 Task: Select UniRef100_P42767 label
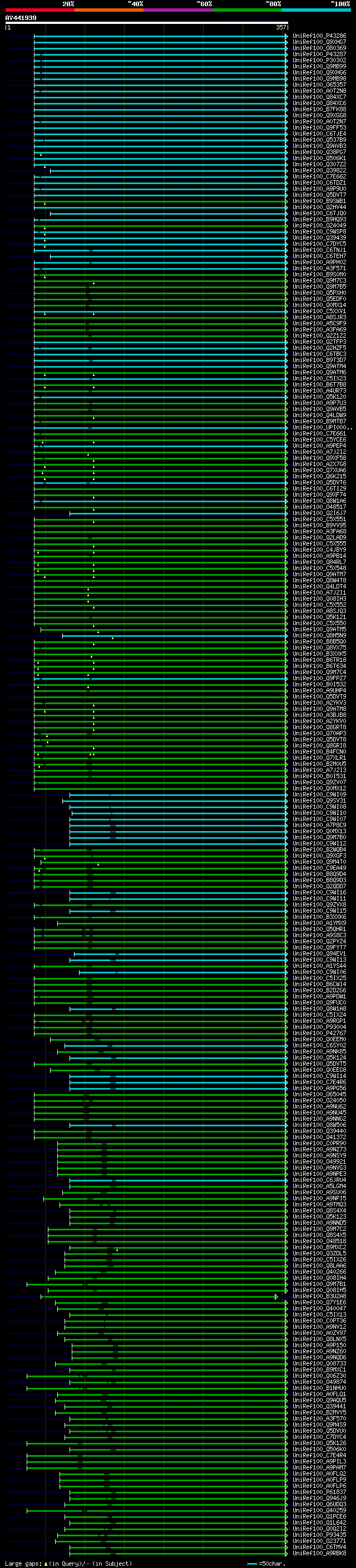click(x=319, y=1033)
